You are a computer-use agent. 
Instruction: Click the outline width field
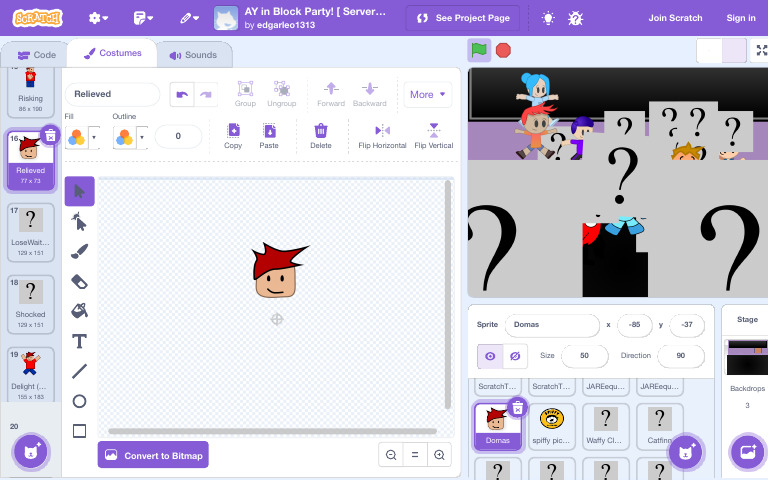[x=178, y=136]
